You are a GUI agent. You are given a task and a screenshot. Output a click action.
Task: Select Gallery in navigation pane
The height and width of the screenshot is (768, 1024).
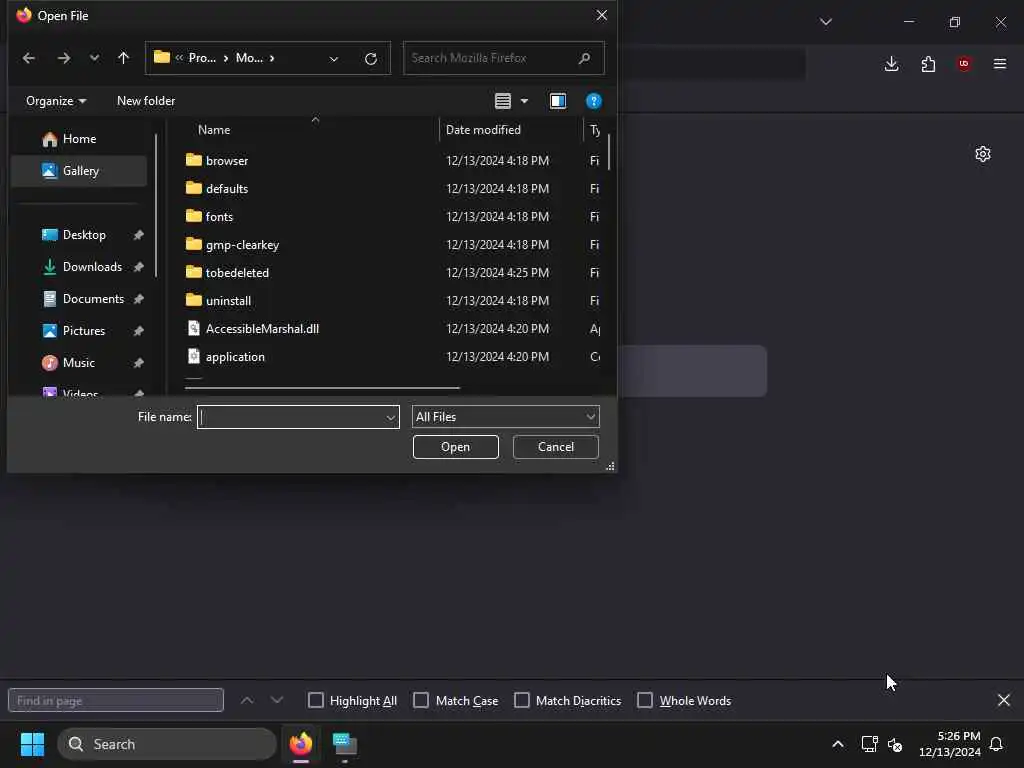pos(79,170)
